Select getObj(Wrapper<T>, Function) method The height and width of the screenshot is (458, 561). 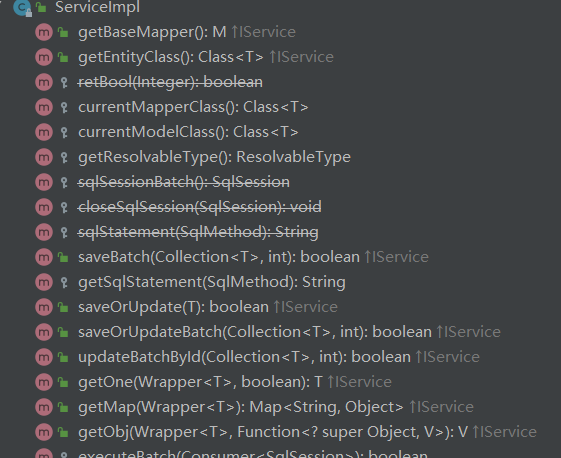pos(273,432)
